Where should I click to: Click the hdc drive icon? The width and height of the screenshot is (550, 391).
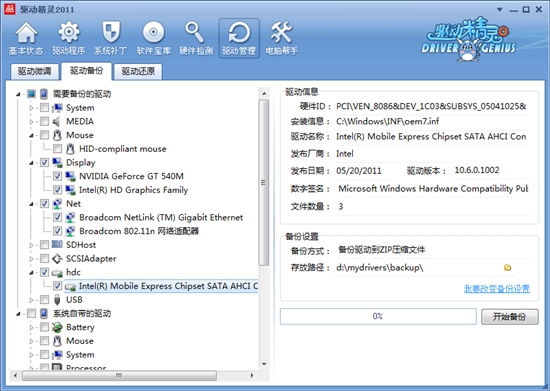(x=57, y=272)
